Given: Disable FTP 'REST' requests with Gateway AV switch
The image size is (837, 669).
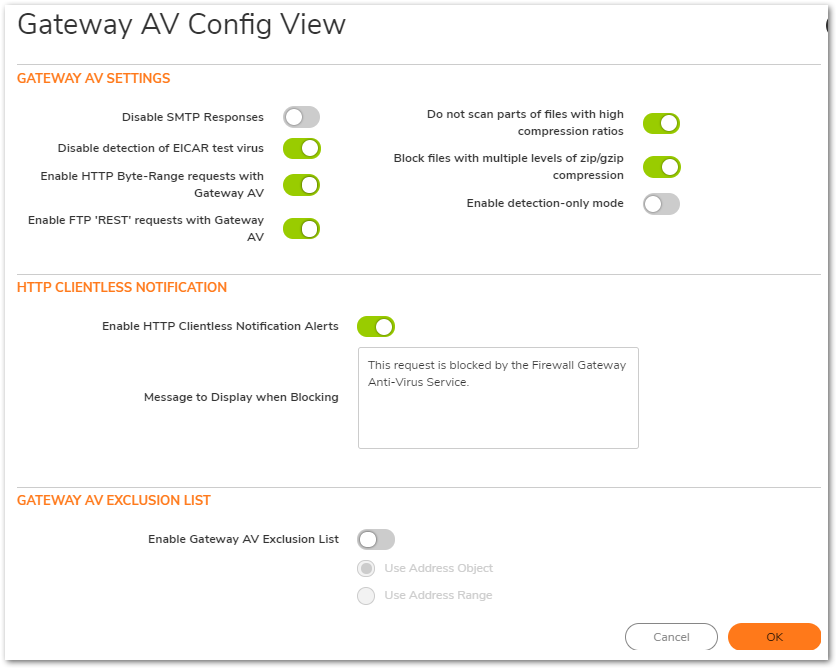Looking at the screenshot, I should click(x=302, y=229).
